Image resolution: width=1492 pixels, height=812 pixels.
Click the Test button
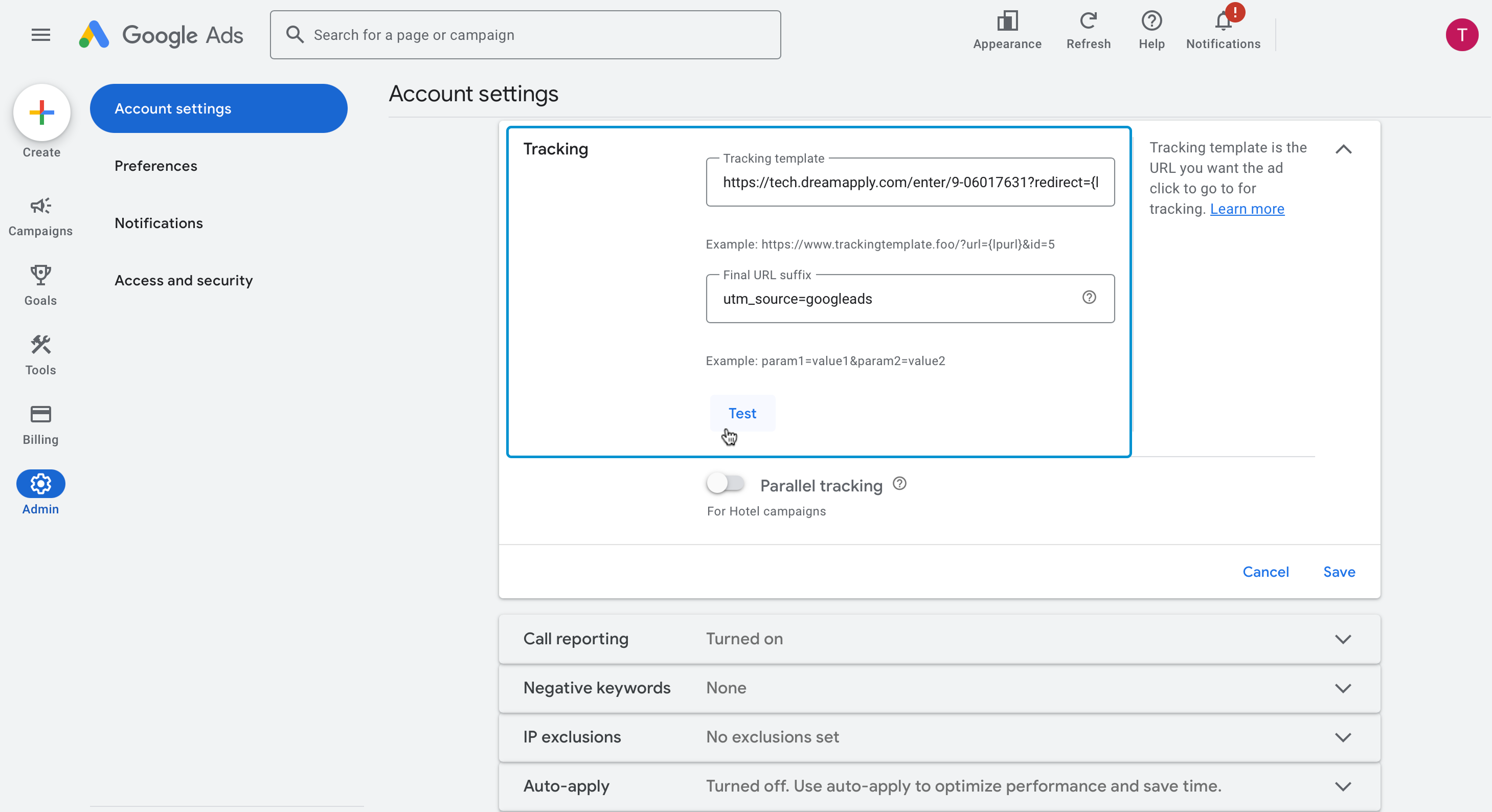[742, 414]
